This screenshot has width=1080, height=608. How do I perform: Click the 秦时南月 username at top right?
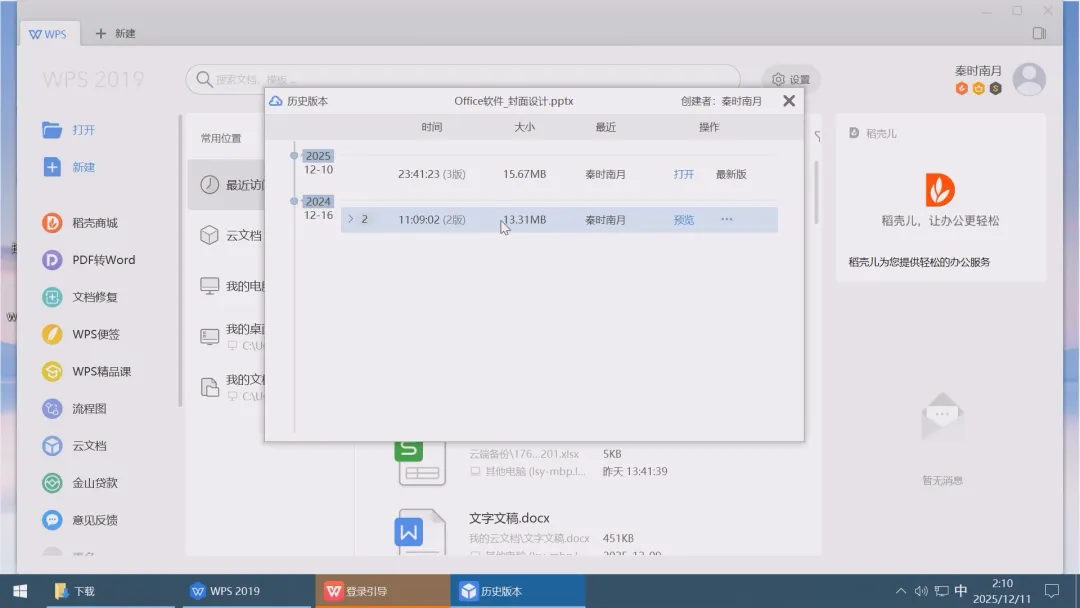tap(977, 71)
